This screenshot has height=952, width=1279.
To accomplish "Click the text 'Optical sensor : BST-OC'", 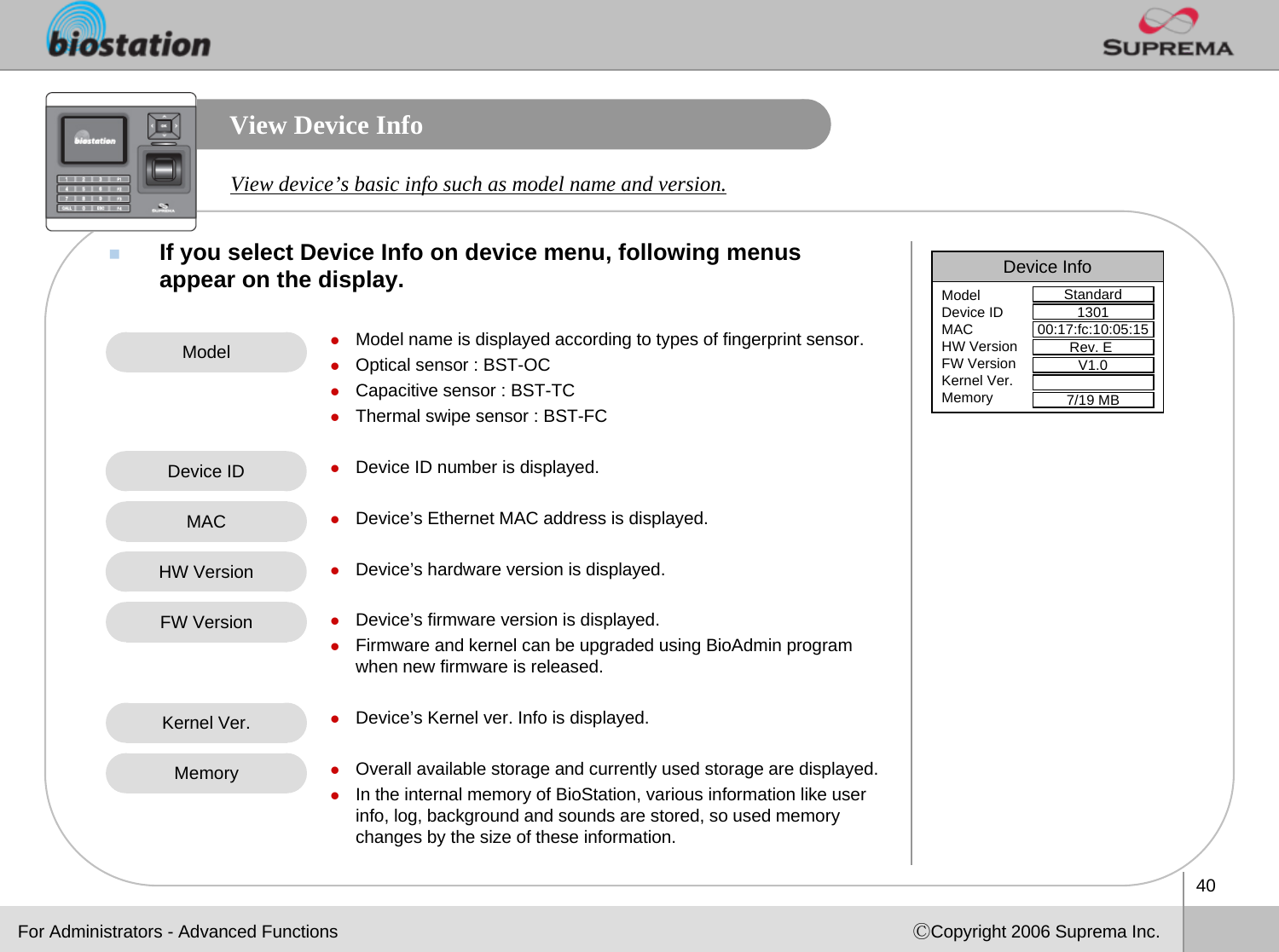I will click(453, 365).
